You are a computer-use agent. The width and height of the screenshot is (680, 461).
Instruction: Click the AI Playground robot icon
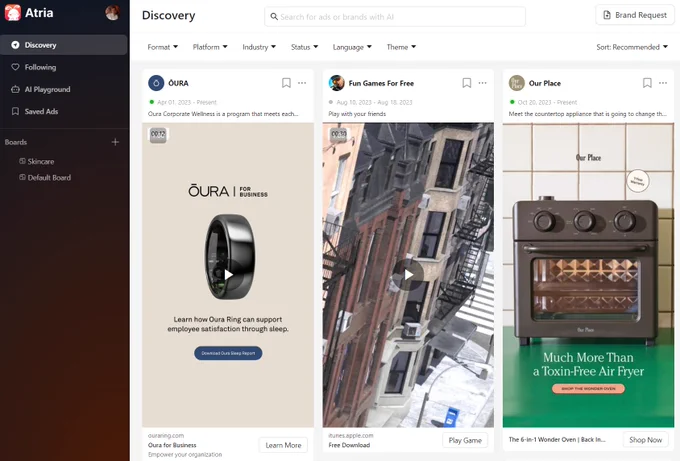[x=15, y=89]
